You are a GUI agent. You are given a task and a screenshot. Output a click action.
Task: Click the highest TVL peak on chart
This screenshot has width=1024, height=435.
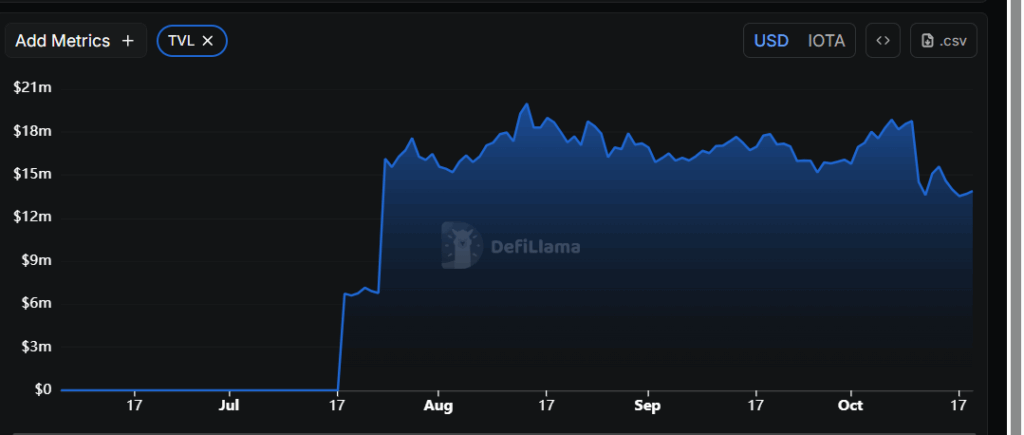pyautogui.click(x=526, y=104)
